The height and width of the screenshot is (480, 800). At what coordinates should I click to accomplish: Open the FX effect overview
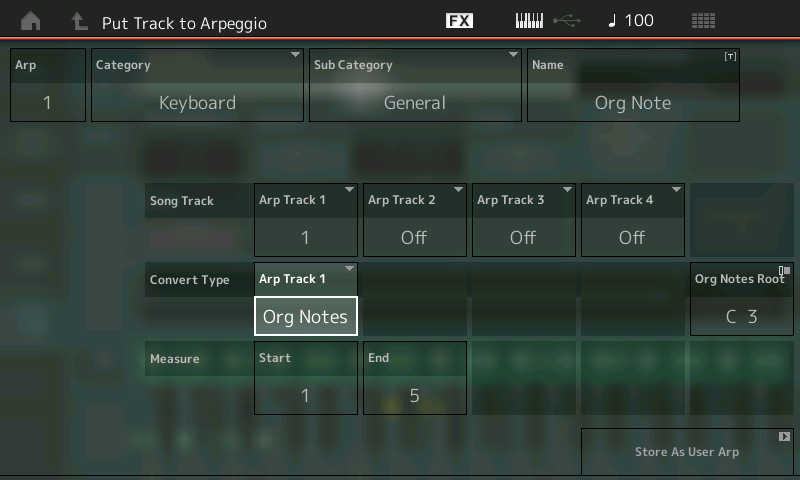(459, 21)
